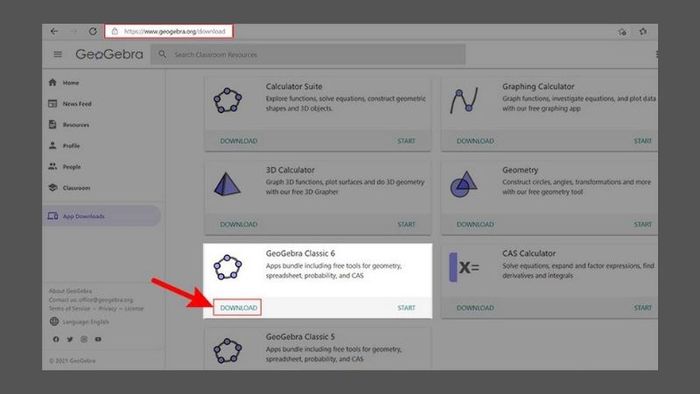The image size is (700, 394).
Task: Open Classroom in the sidebar
Action: [x=76, y=188]
